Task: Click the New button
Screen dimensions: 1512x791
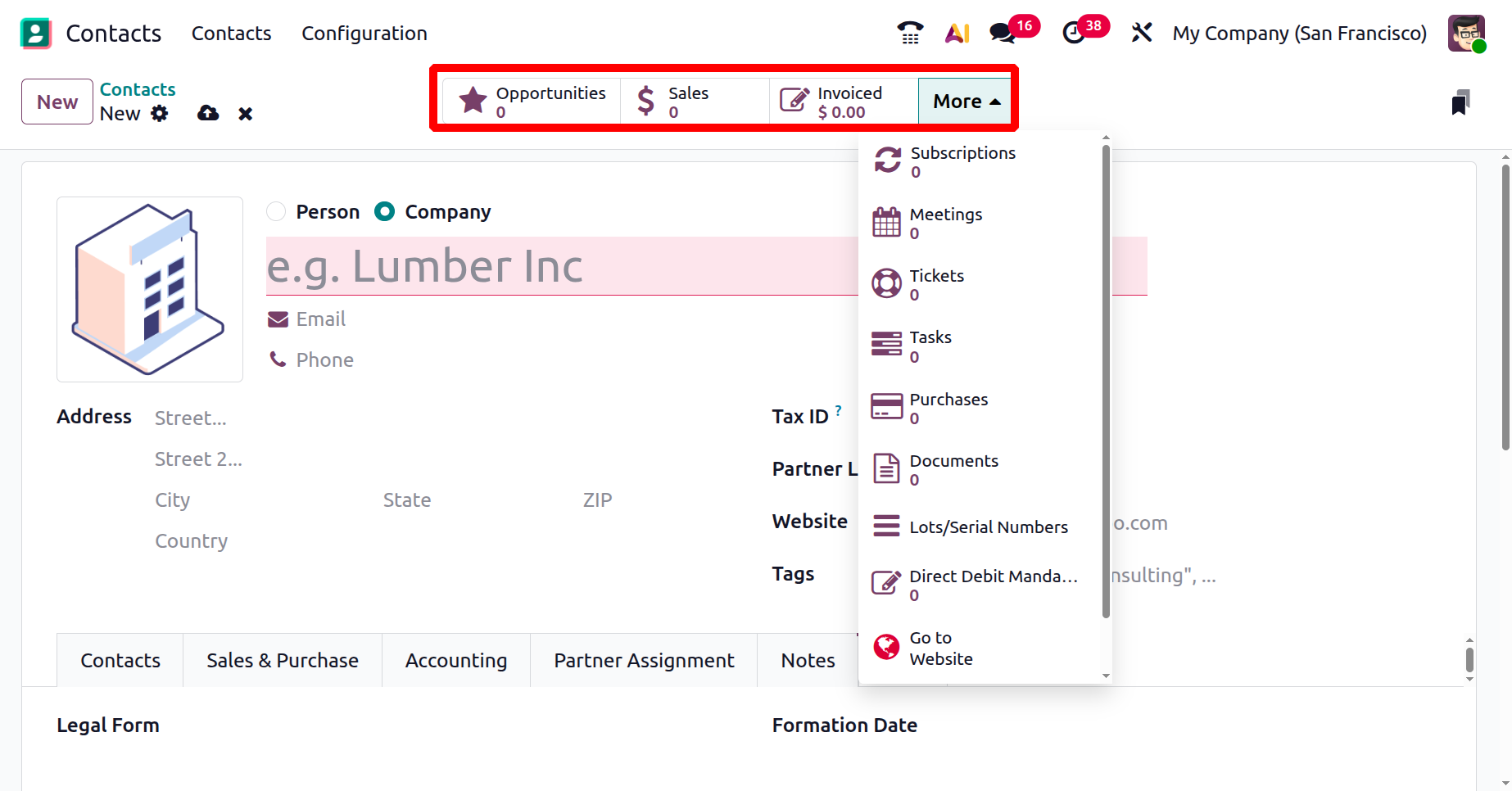Action: point(57,102)
